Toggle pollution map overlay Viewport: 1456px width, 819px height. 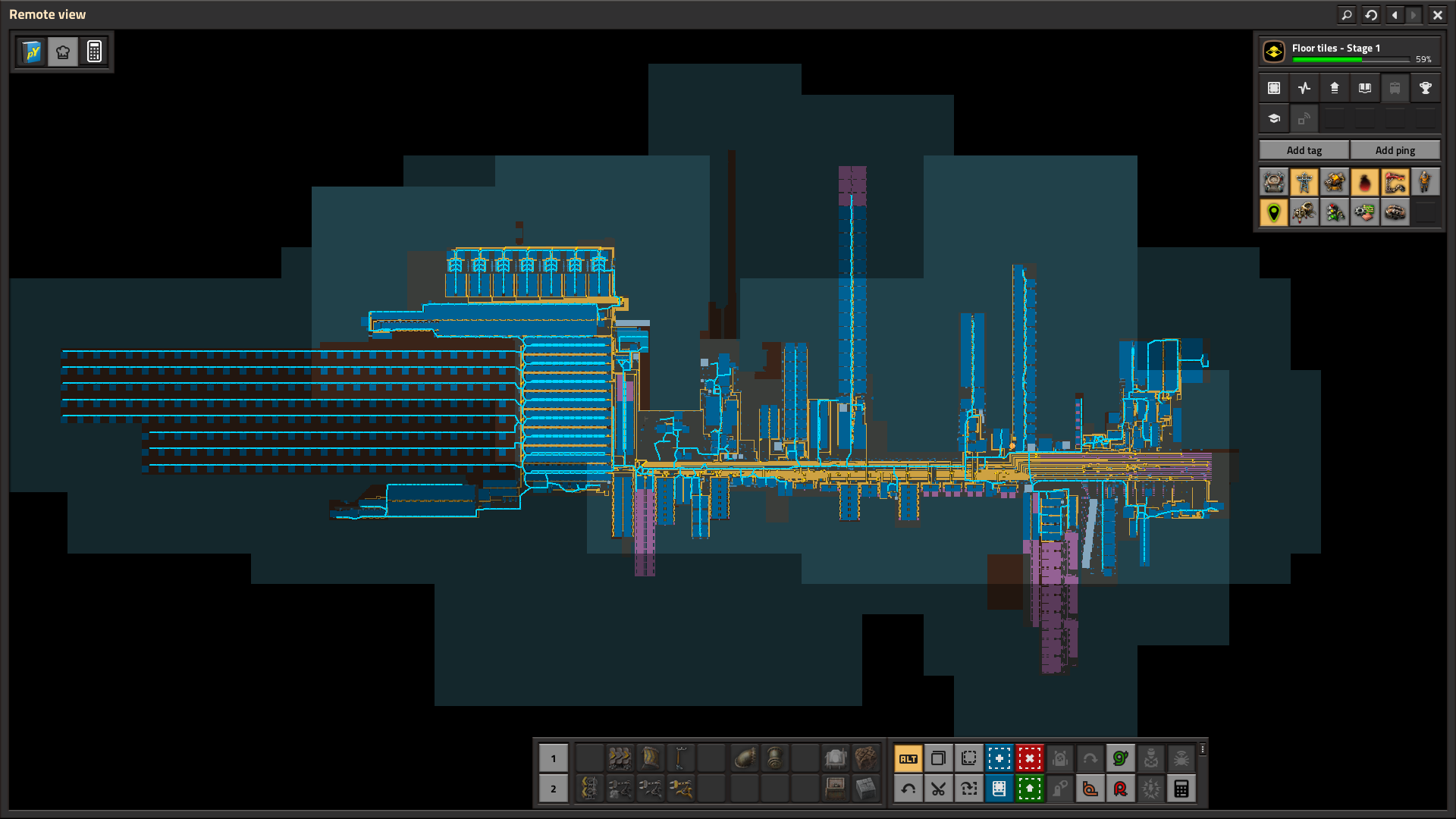1365,182
